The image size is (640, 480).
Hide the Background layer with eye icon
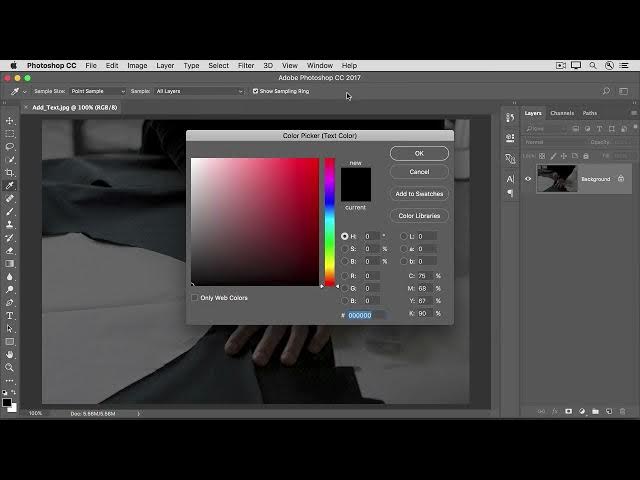528,179
